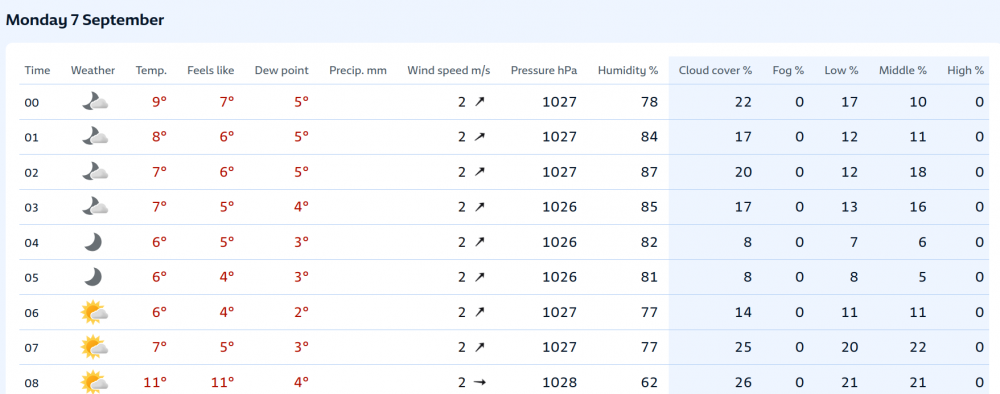The width and height of the screenshot is (1000, 394).
Task: Click the Temp. column header
Action: tap(151, 70)
